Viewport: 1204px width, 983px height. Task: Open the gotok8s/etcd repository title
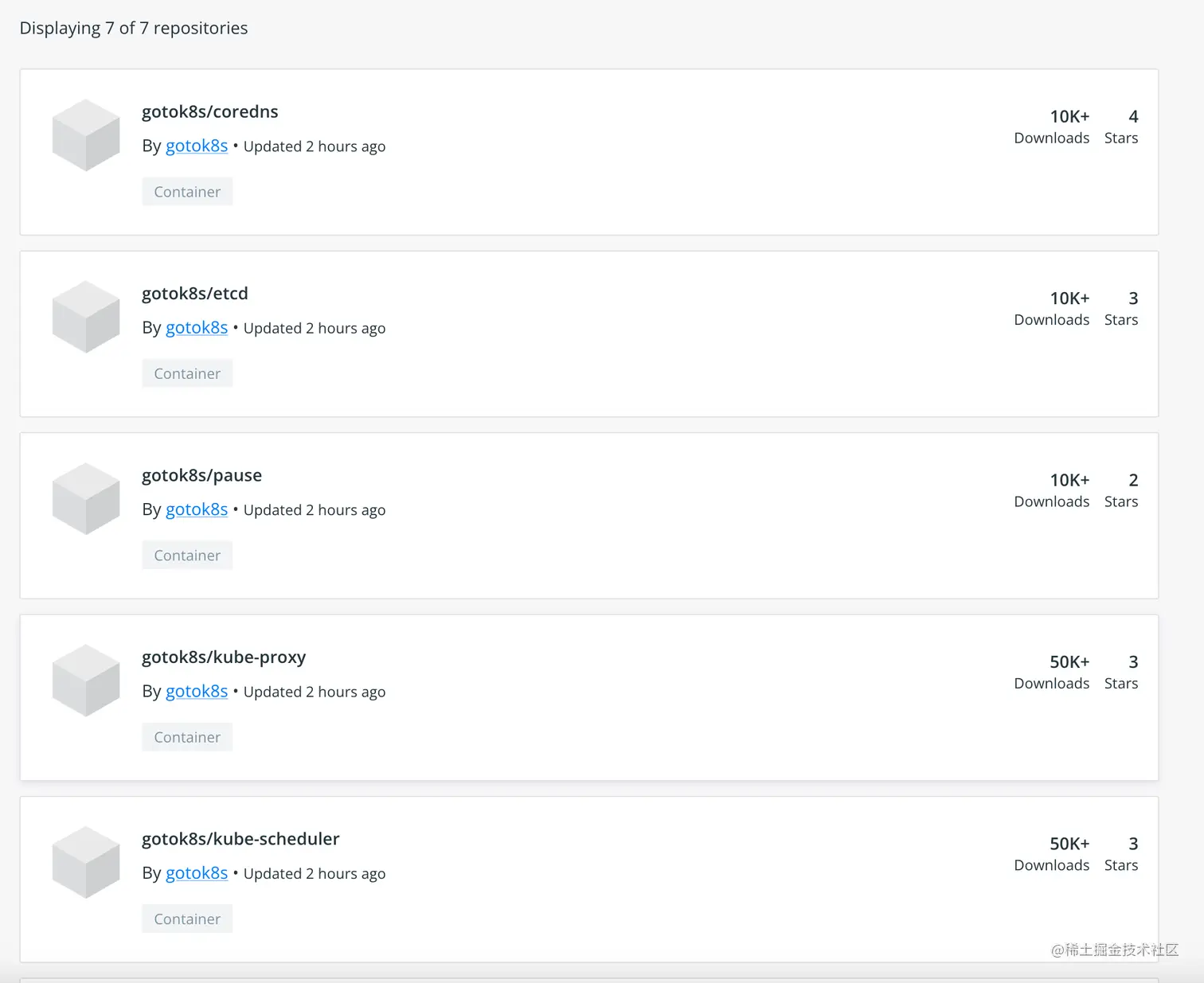point(195,294)
